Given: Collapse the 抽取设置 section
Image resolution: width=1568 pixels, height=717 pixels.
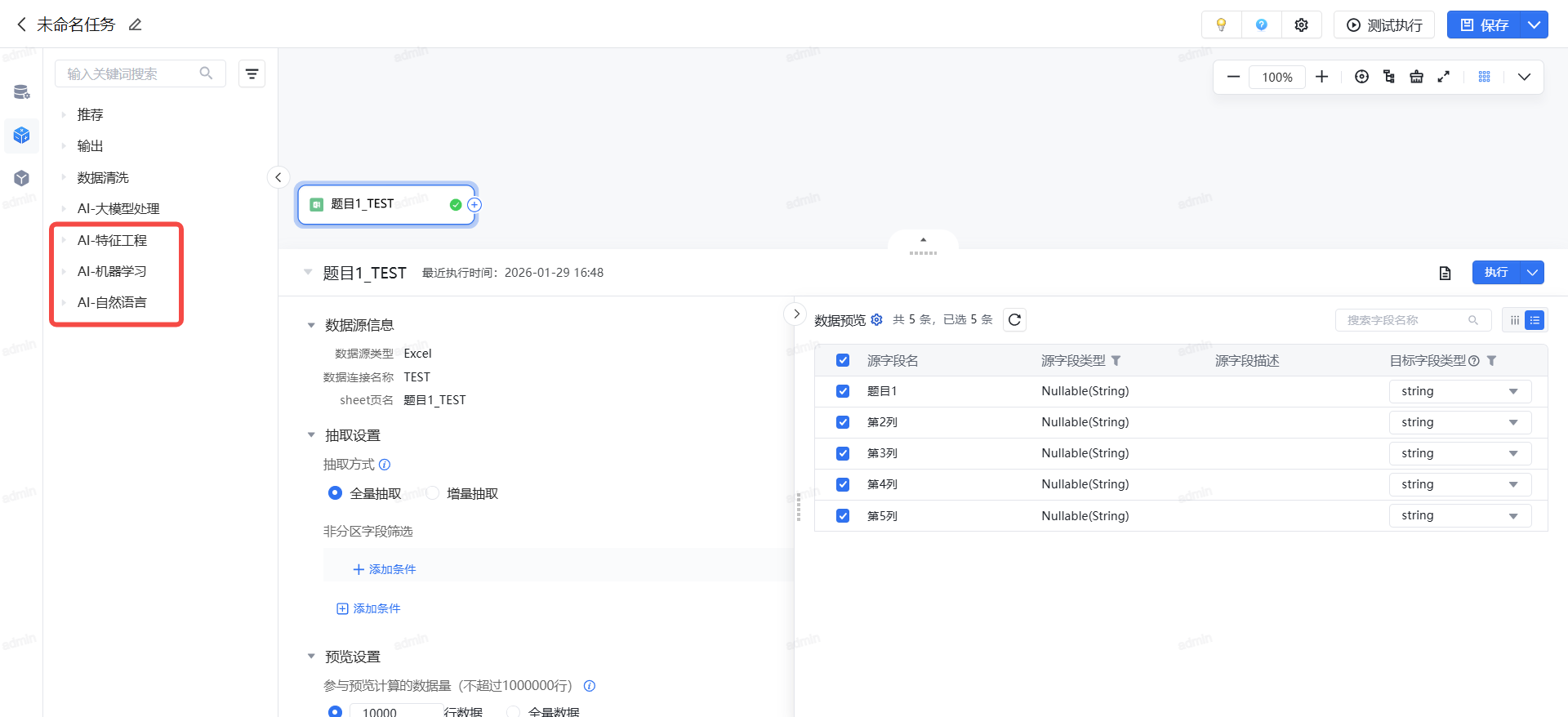Looking at the screenshot, I should (x=311, y=435).
